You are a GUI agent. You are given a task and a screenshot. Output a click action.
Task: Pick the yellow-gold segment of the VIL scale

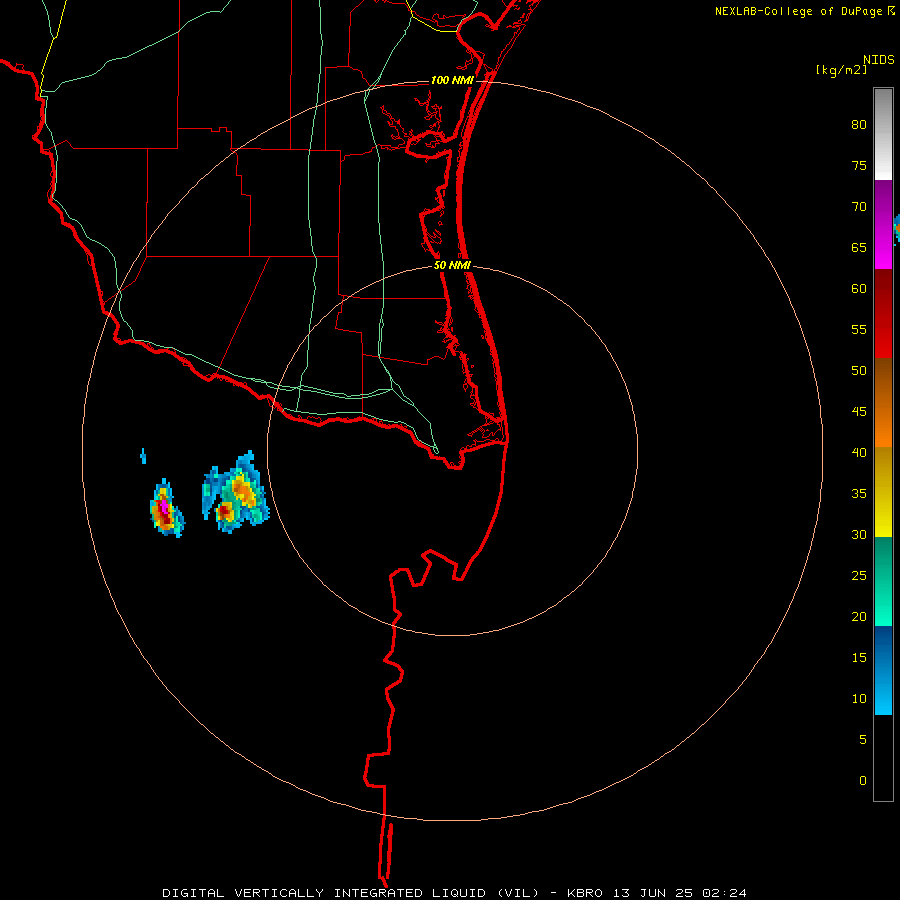(x=883, y=492)
